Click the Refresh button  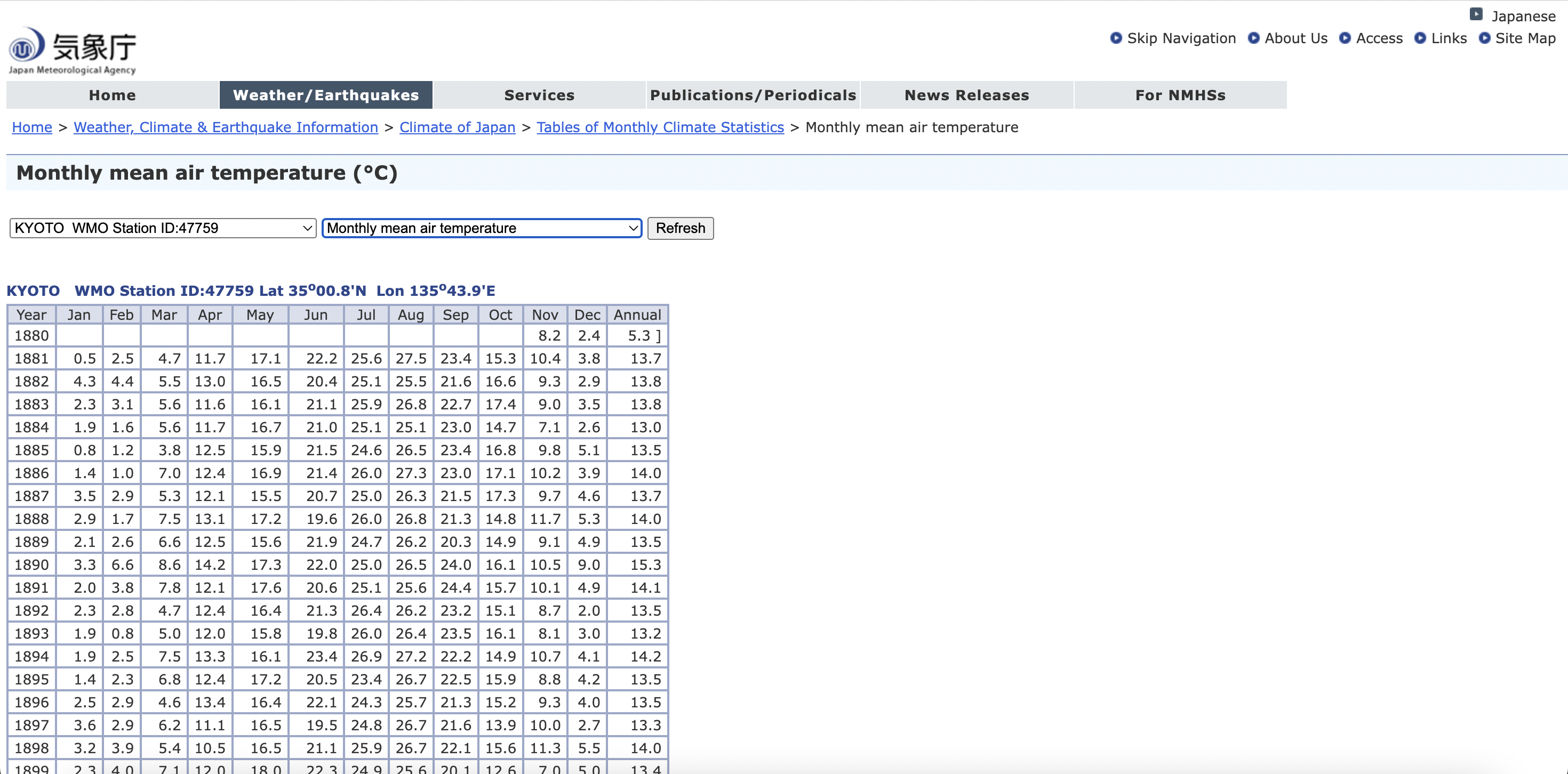point(680,228)
